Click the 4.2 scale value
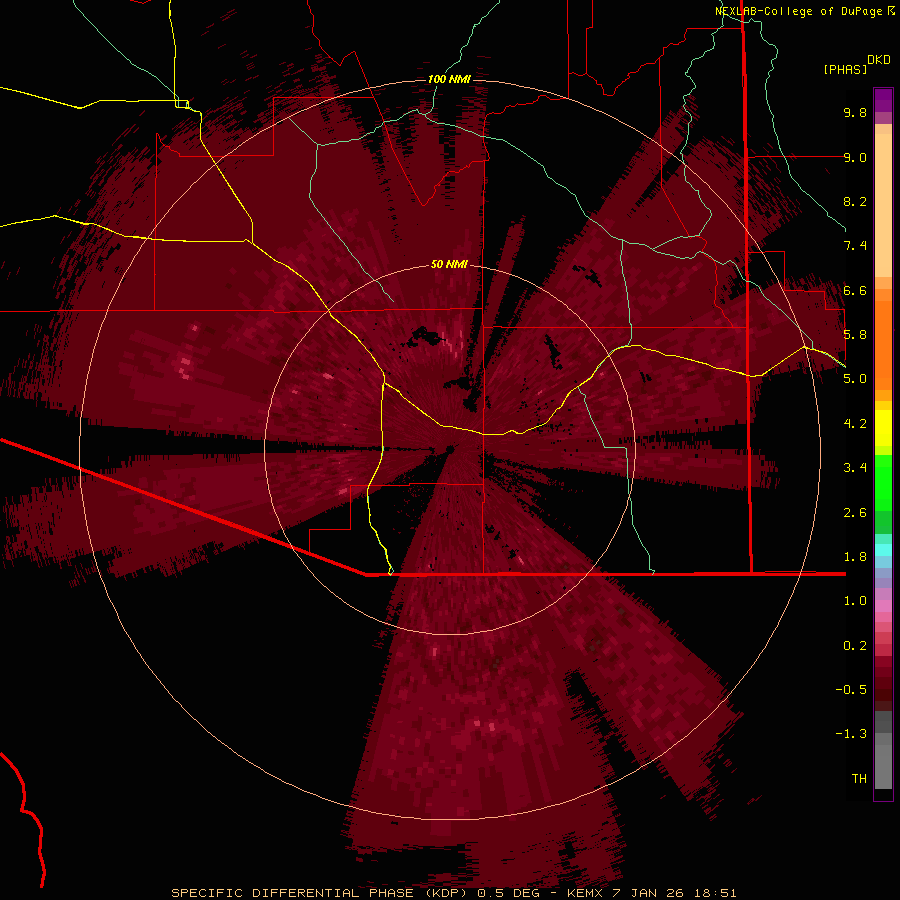This screenshot has width=900, height=900. 855,424
